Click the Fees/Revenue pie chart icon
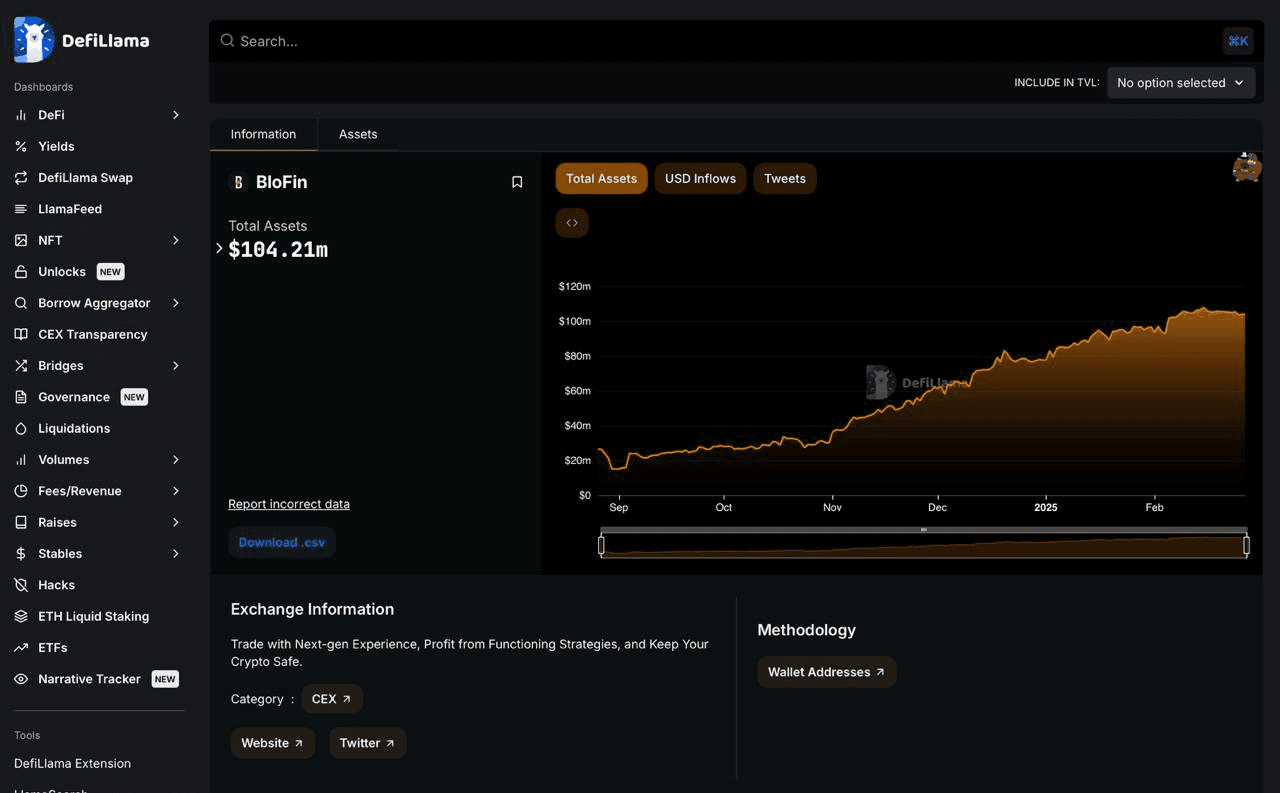Screen dimensions: 1280x793 tap(21, 491)
